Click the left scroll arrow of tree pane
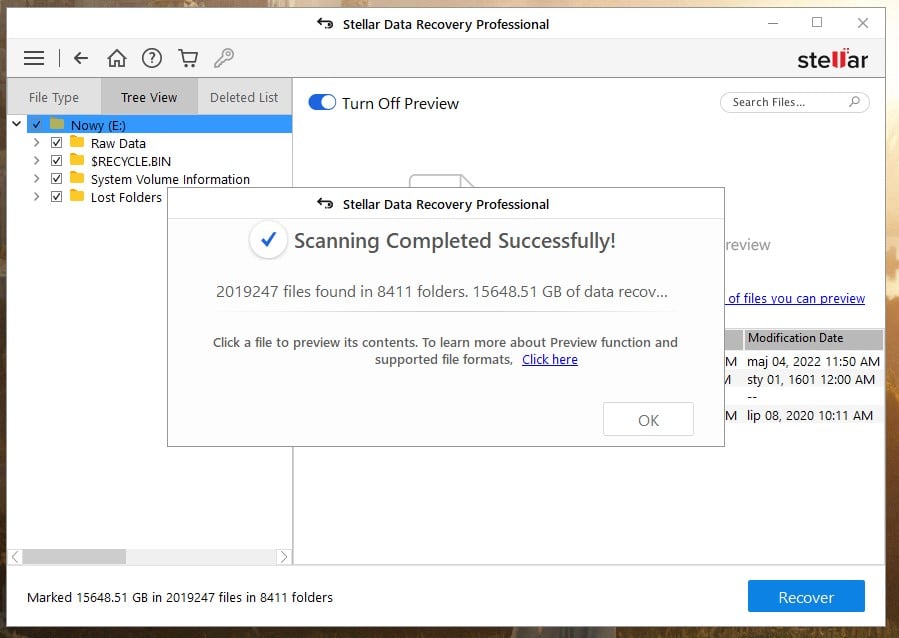 (x=15, y=556)
